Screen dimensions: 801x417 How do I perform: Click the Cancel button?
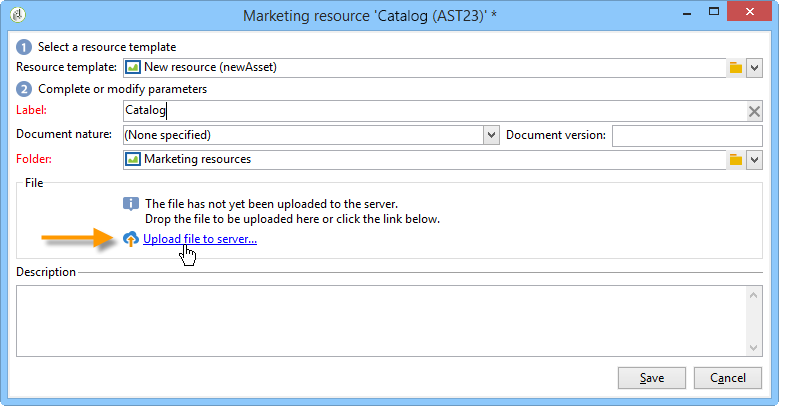click(728, 378)
